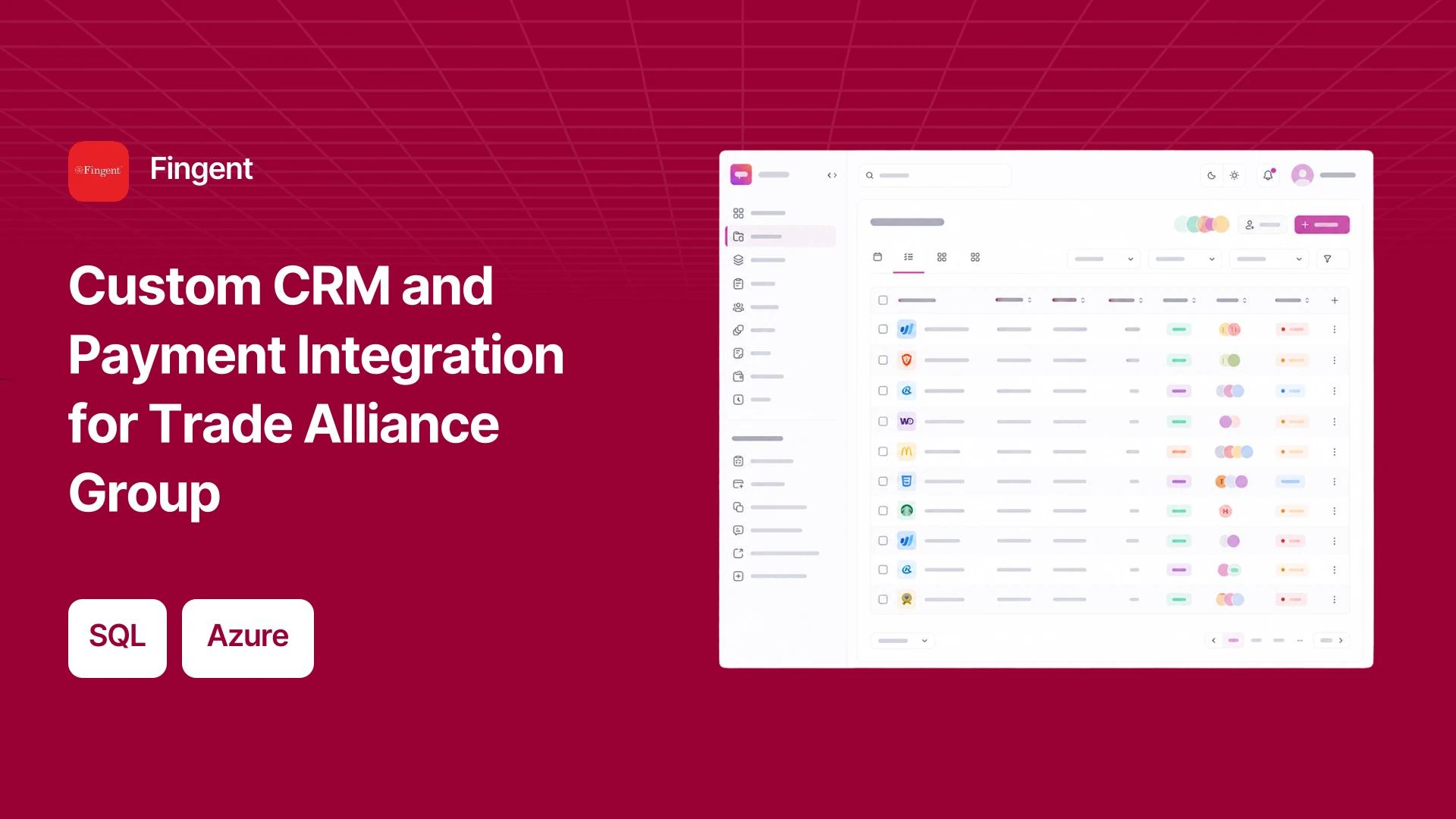This screenshot has width=1456, height=819.
Task: Open the clock history sidebar item
Action: [753, 400]
